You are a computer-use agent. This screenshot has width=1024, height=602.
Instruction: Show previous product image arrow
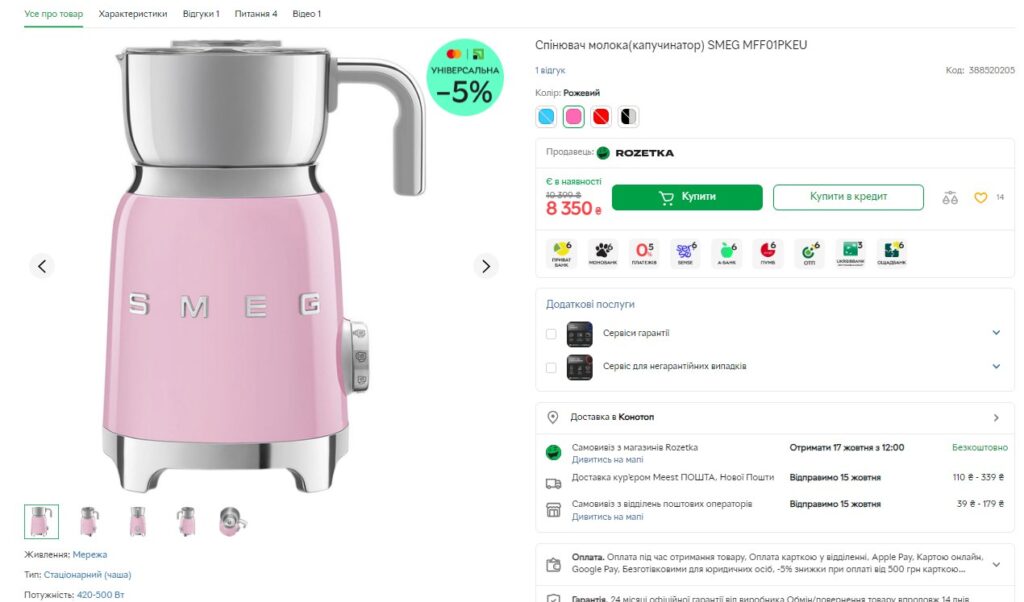click(x=41, y=266)
